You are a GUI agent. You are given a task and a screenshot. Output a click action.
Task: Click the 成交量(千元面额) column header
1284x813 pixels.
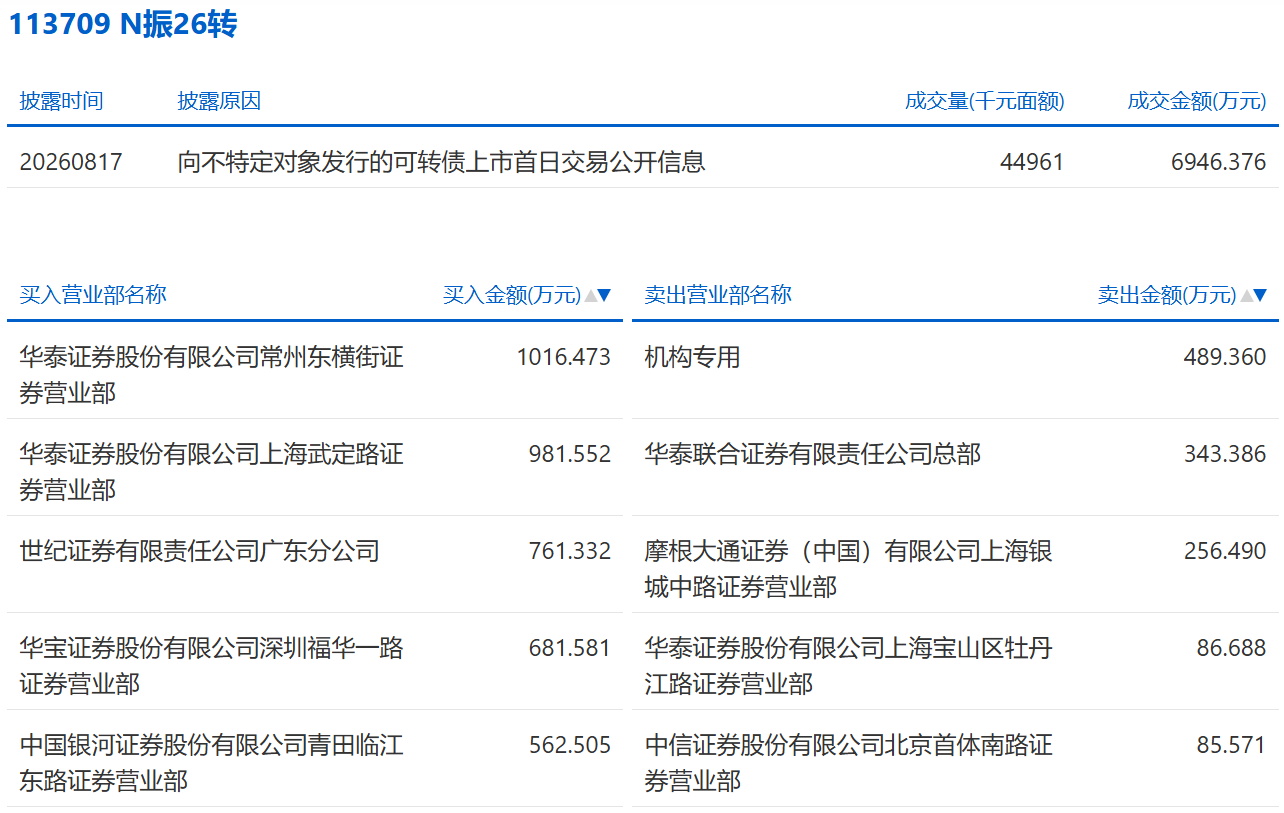point(985,101)
